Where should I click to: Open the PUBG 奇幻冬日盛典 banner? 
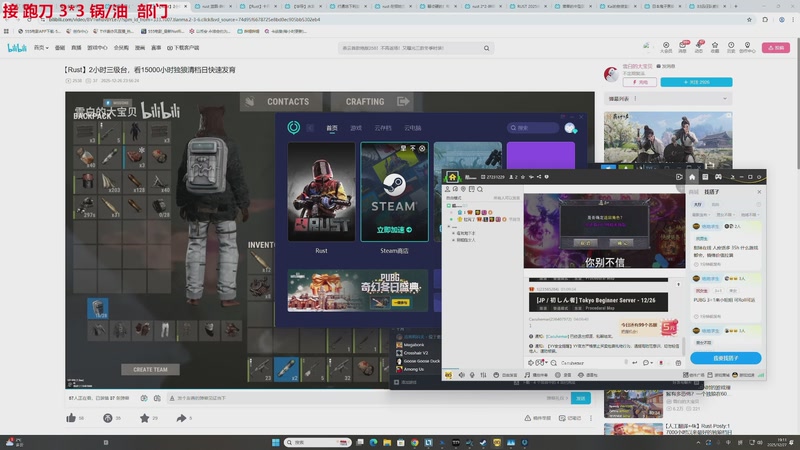[358, 290]
